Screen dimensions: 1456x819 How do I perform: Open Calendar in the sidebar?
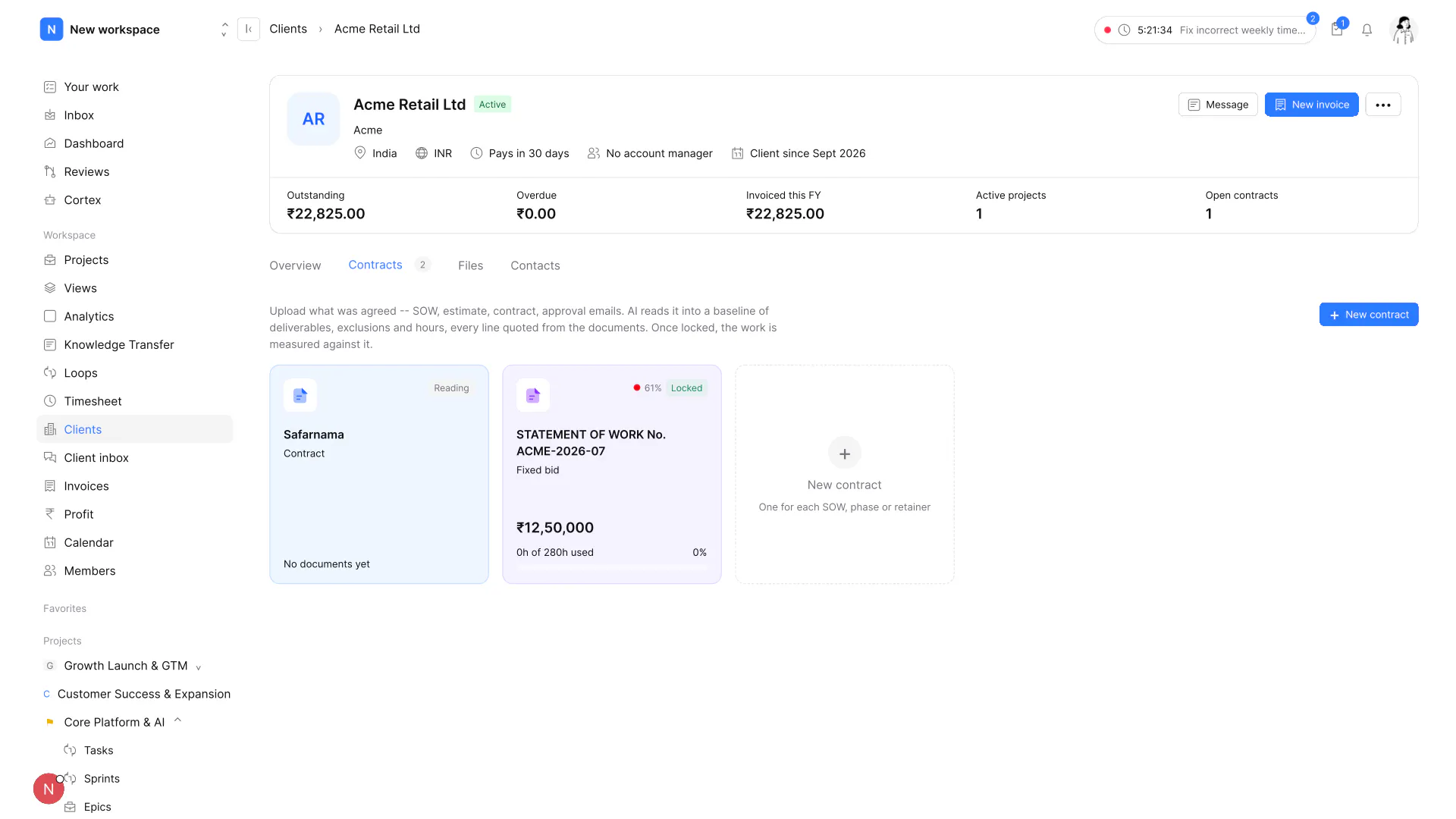[x=135, y=543]
